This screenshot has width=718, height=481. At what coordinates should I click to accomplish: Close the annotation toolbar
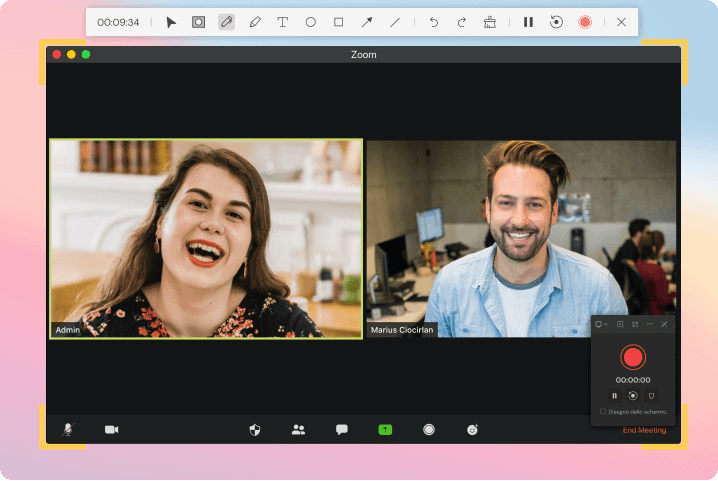[621, 22]
